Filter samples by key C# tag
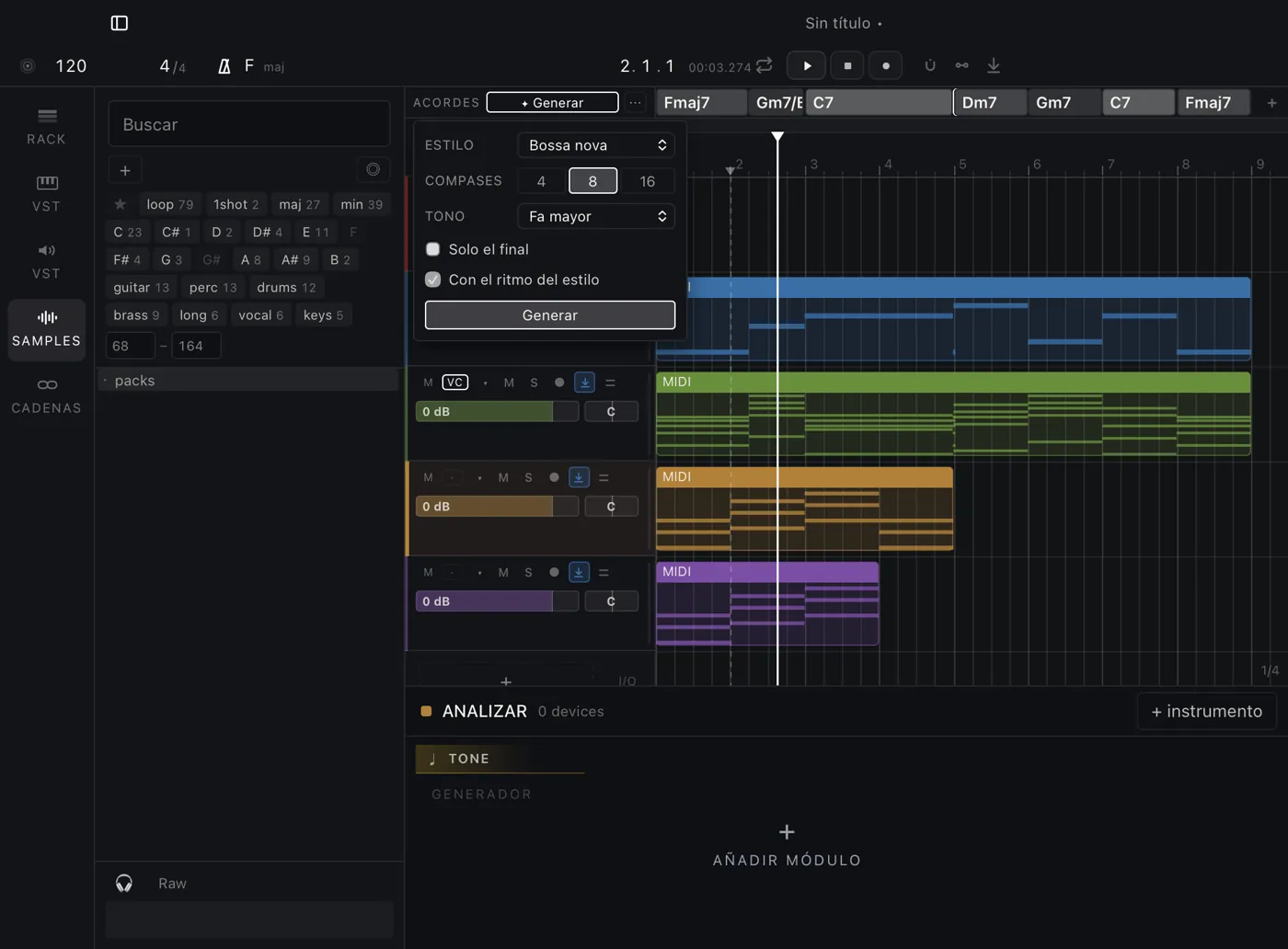This screenshot has height=949, width=1288. click(176, 232)
